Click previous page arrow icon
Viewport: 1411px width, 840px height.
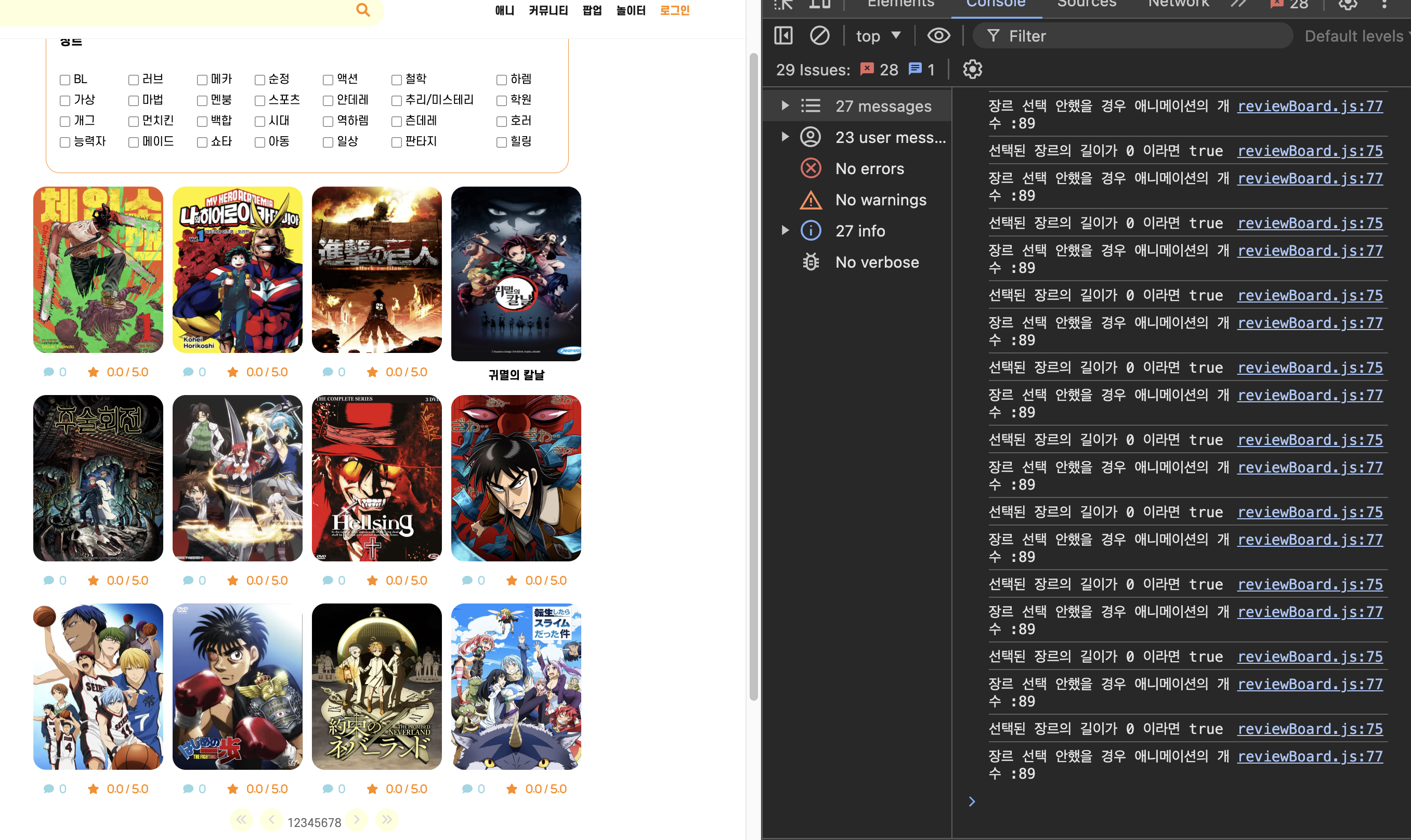click(272, 820)
